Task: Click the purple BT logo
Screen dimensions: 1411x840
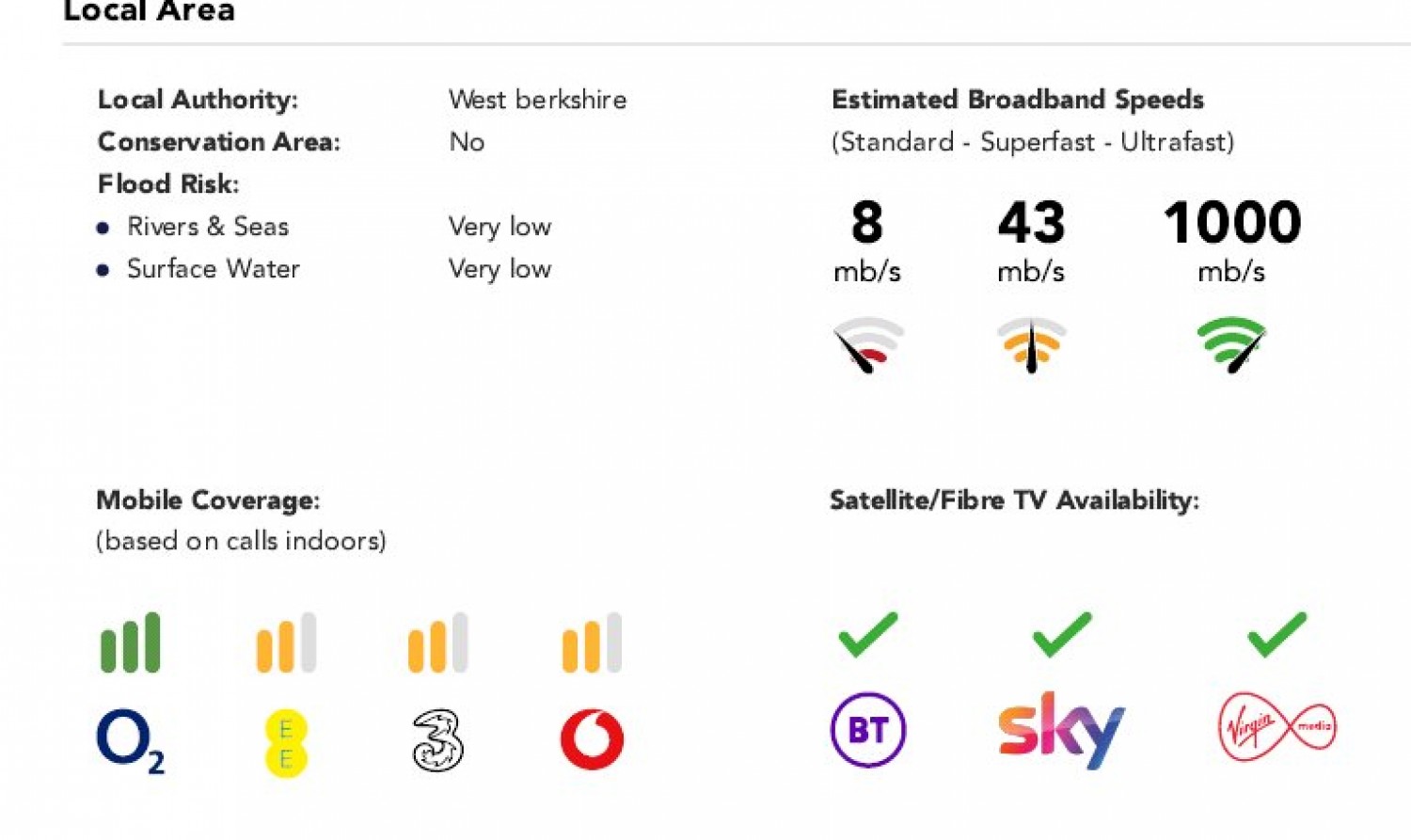Action: pyautogui.click(x=867, y=730)
